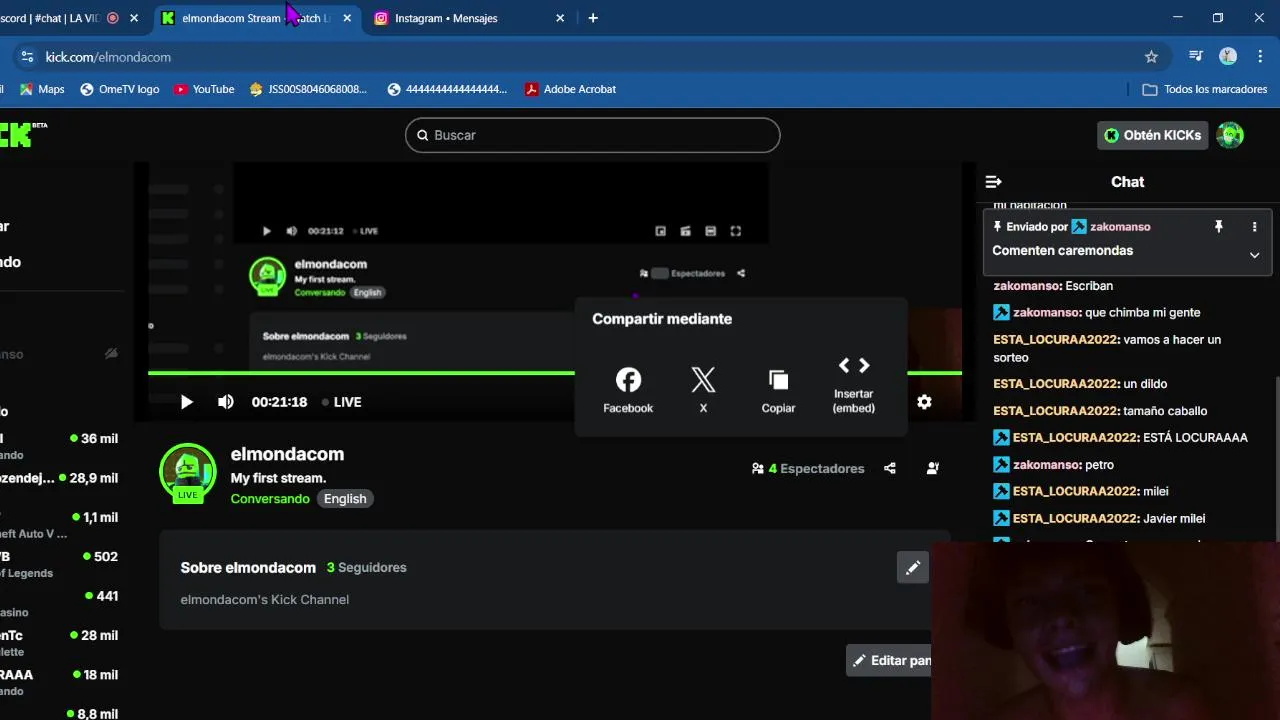Choose Insertar (embed) code option
Screen dimensions: 1280x720
[853, 385]
